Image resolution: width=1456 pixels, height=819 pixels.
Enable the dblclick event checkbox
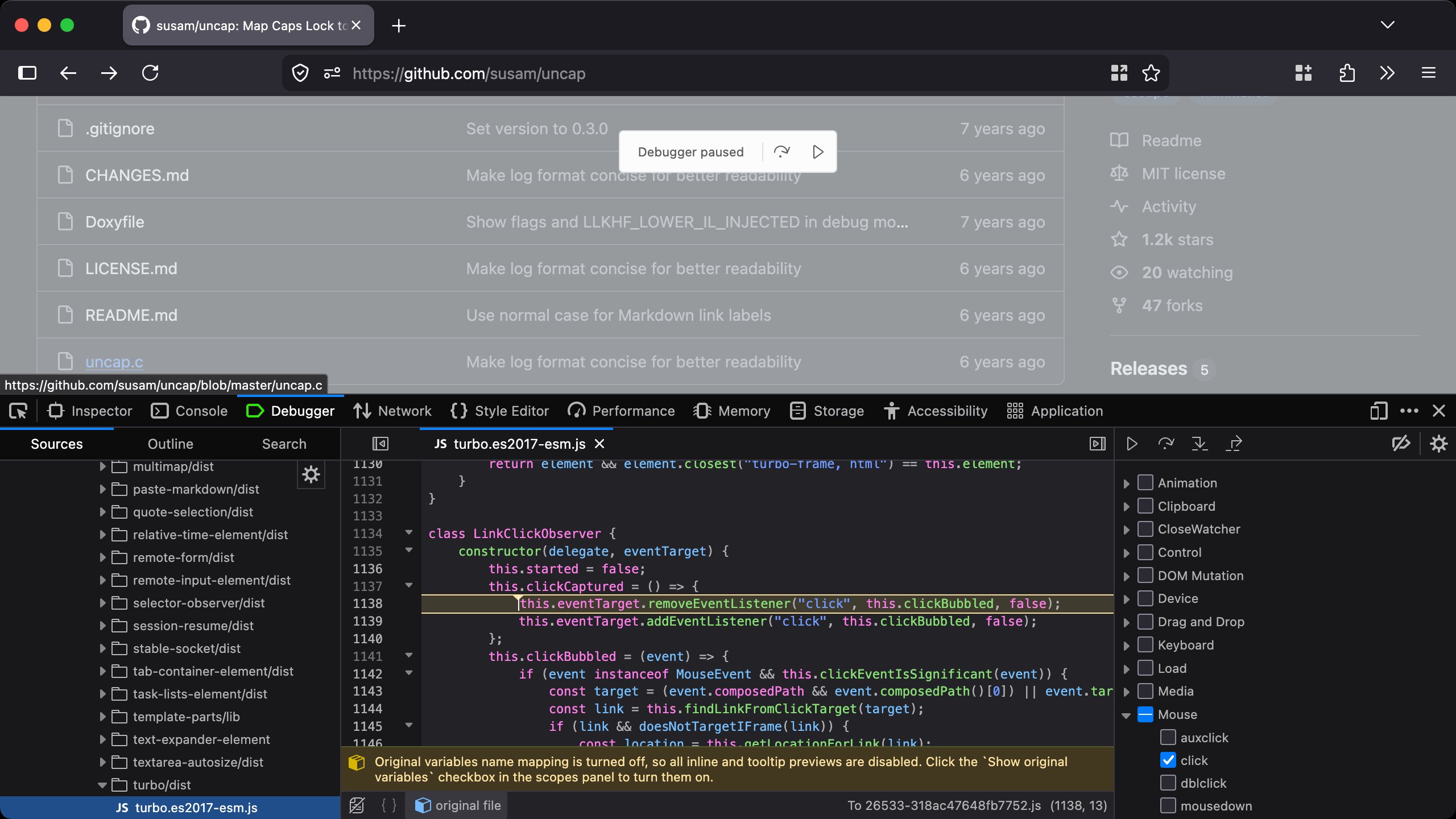point(1168,783)
